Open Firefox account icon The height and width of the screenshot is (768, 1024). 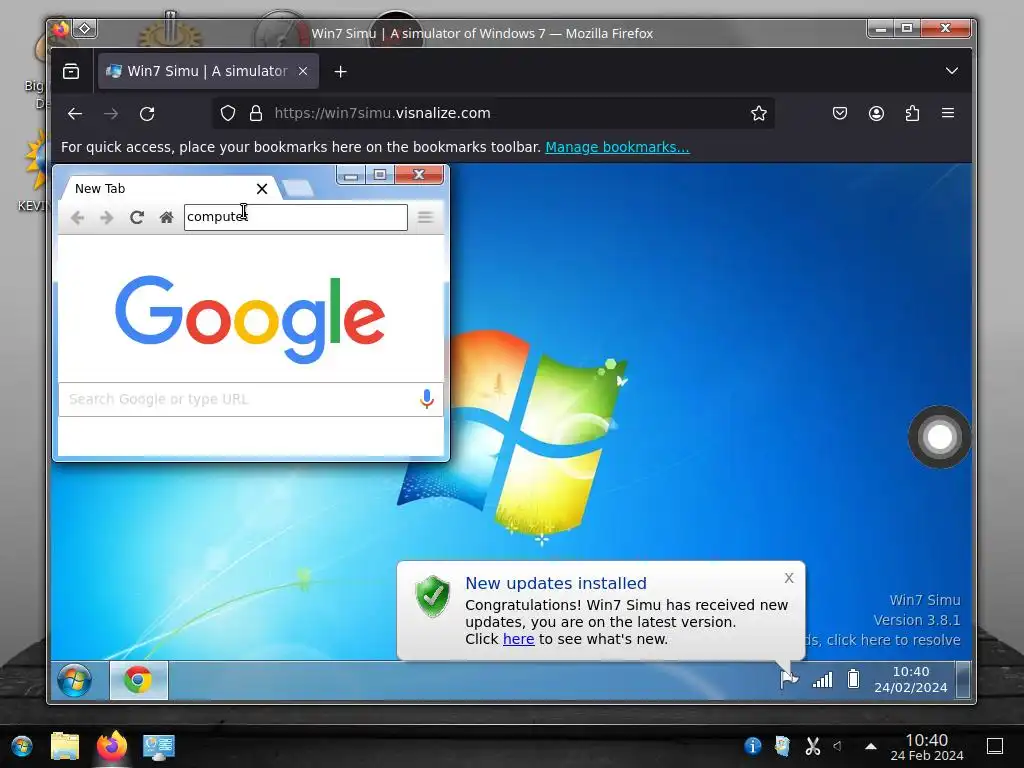pyautogui.click(x=876, y=114)
